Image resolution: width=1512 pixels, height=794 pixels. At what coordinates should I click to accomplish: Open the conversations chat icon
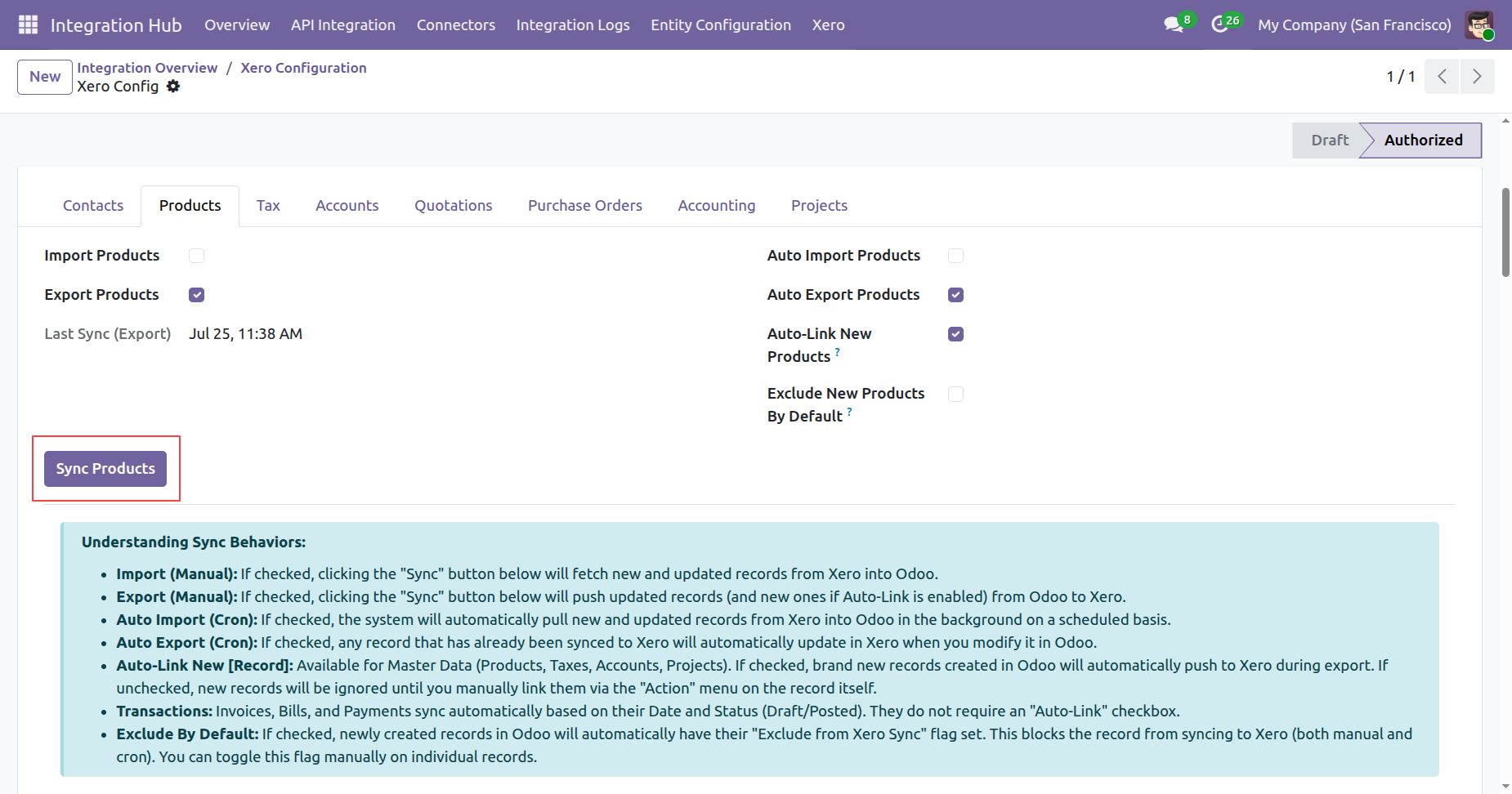(x=1174, y=25)
